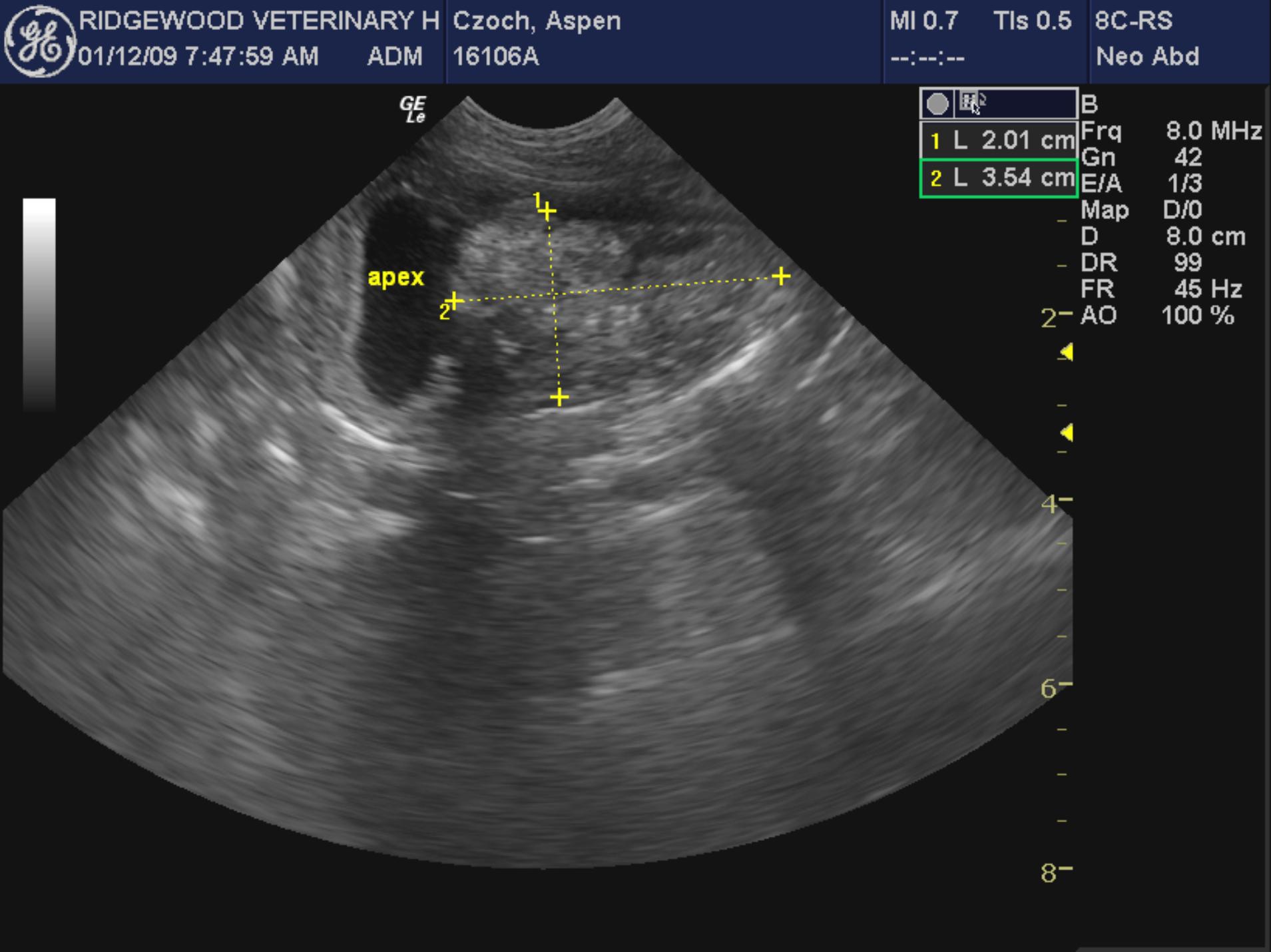This screenshot has height=952, width=1271.
Task: Select highlighted measurement row 2 L 3.54 cm
Action: coord(999,178)
